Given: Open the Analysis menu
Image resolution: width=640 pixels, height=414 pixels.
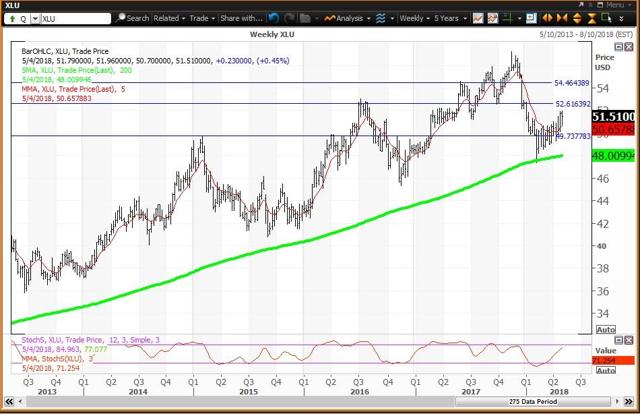Looking at the screenshot, I should [x=347, y=18].
